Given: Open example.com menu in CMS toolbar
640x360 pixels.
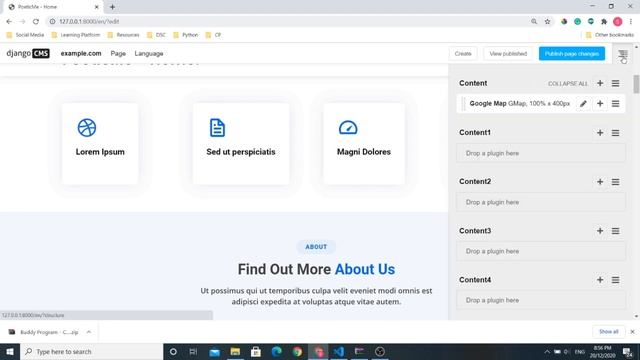Looking at the screenshot, I should [x=81, y=53].
